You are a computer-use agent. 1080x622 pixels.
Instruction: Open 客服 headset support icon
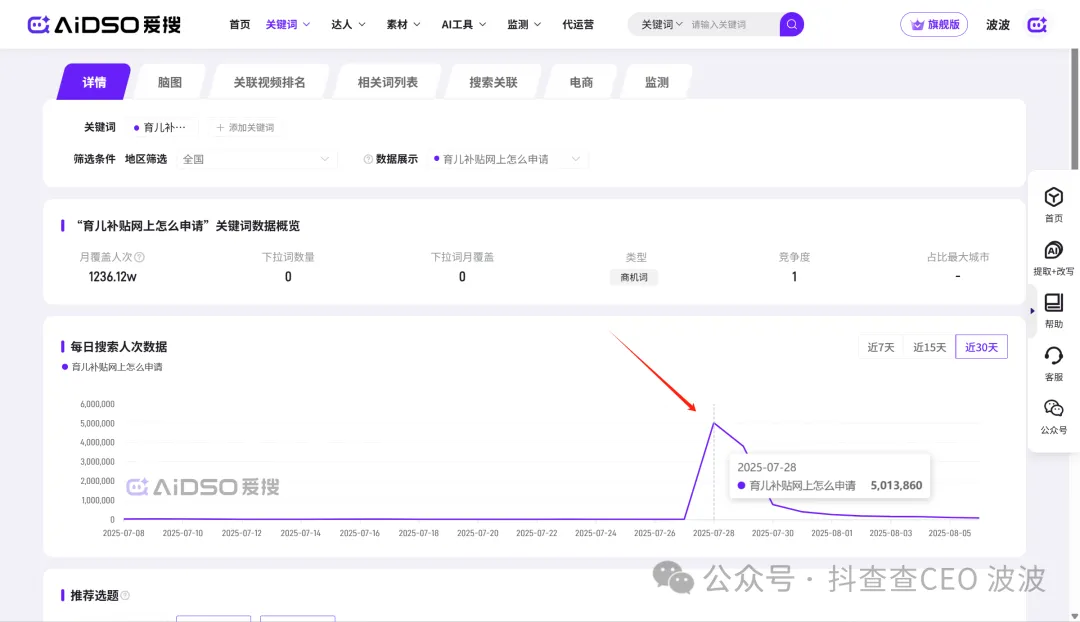pyautogui.click(x=1053, y=356)
